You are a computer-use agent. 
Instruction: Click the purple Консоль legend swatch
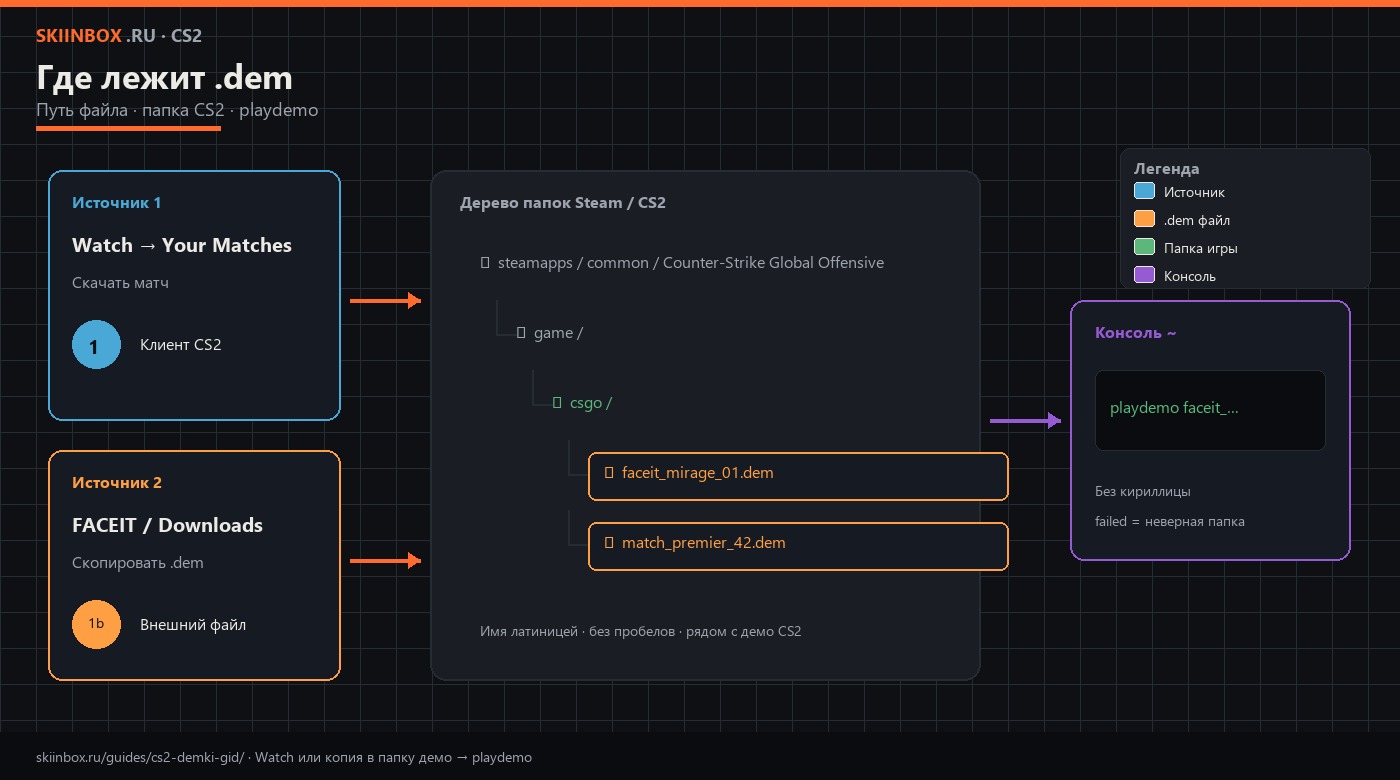(x=1144, y=275)
